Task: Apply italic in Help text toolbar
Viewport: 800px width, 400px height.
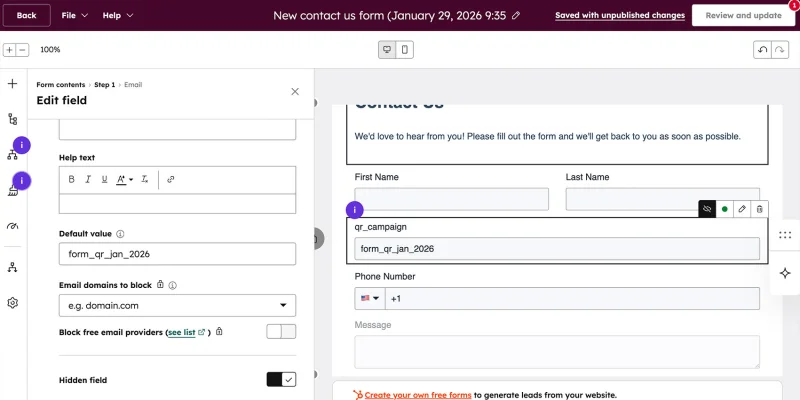Action: tap(88, 179)
